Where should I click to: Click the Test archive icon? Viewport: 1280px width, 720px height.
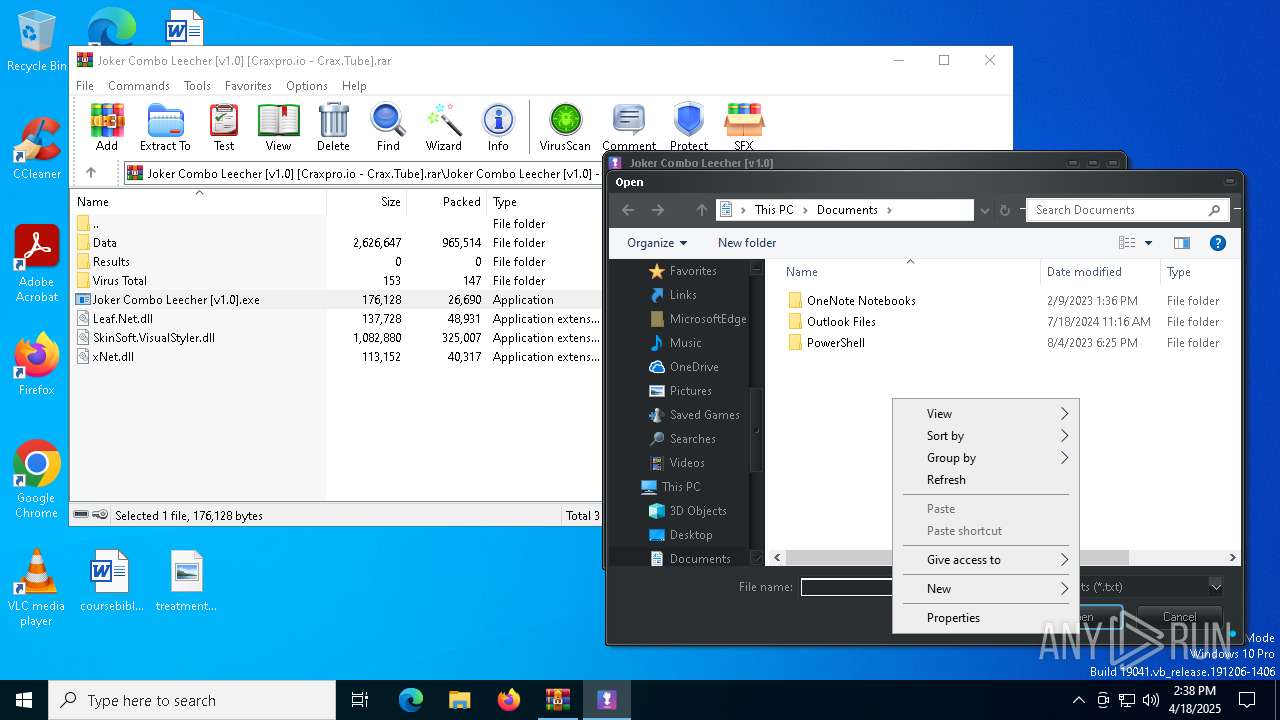pos(224,127)
